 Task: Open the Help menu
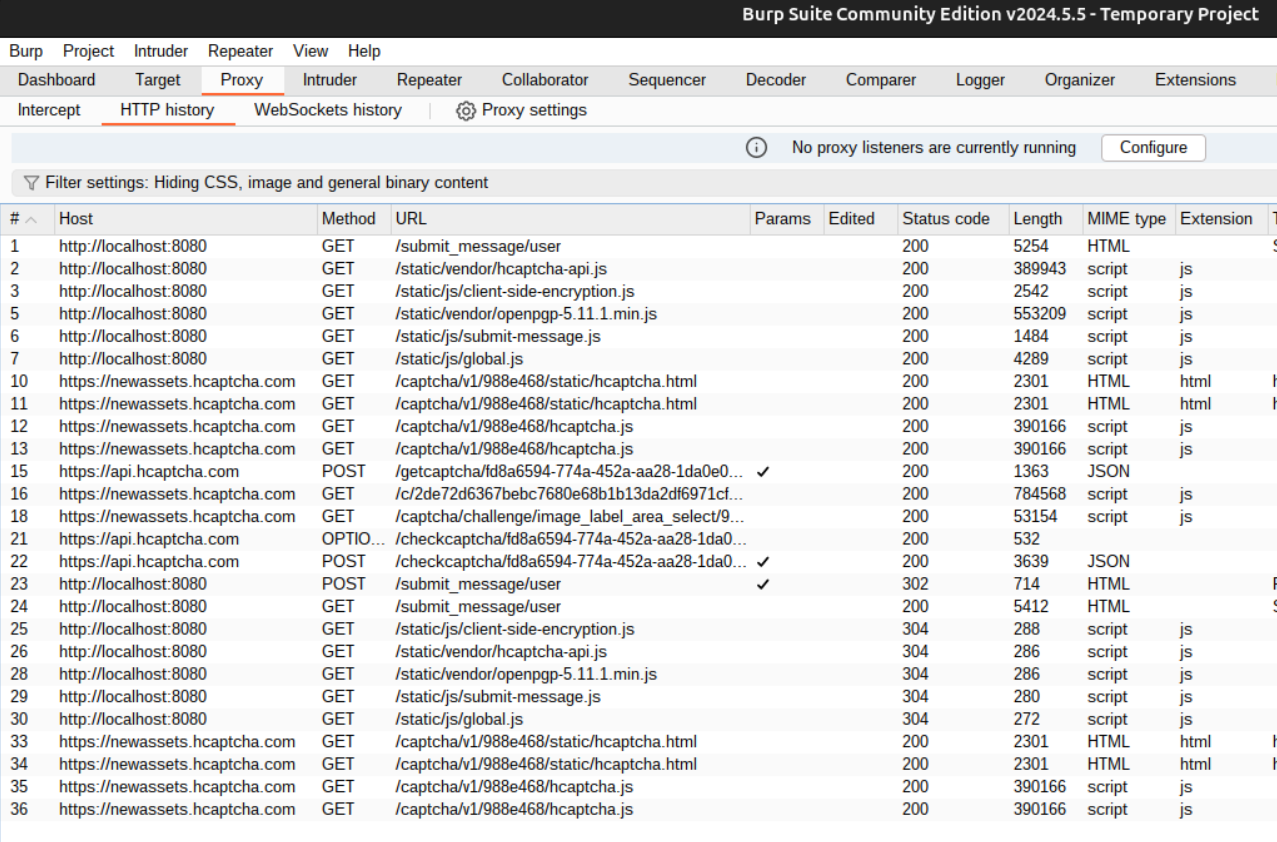pos(364,51)
